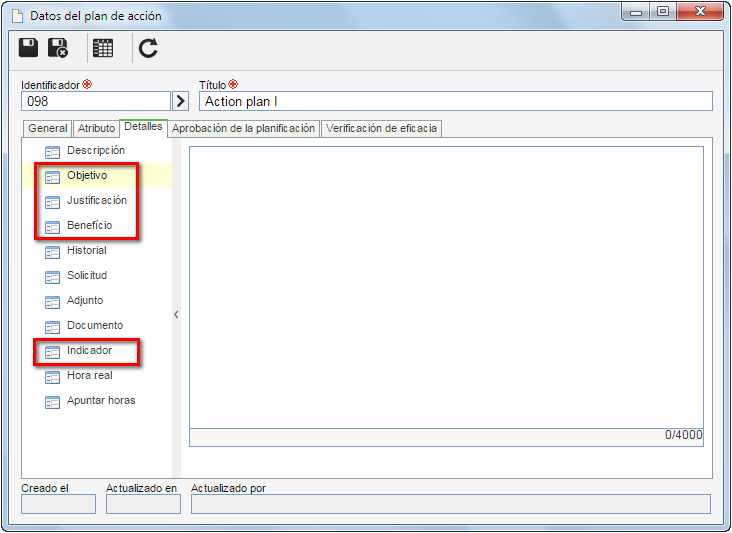Select the icon beside Historial

[52, 252]
